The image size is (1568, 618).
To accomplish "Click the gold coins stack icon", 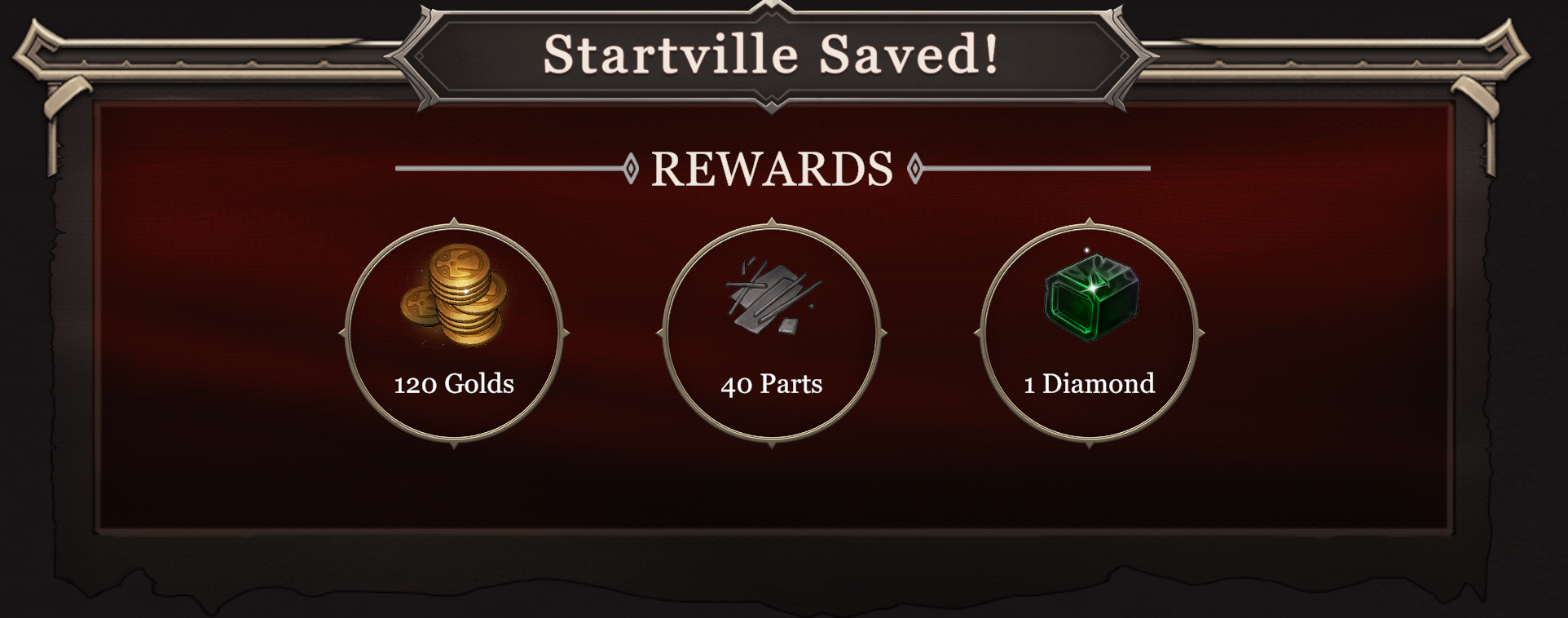I will click(x=453, y=295).
